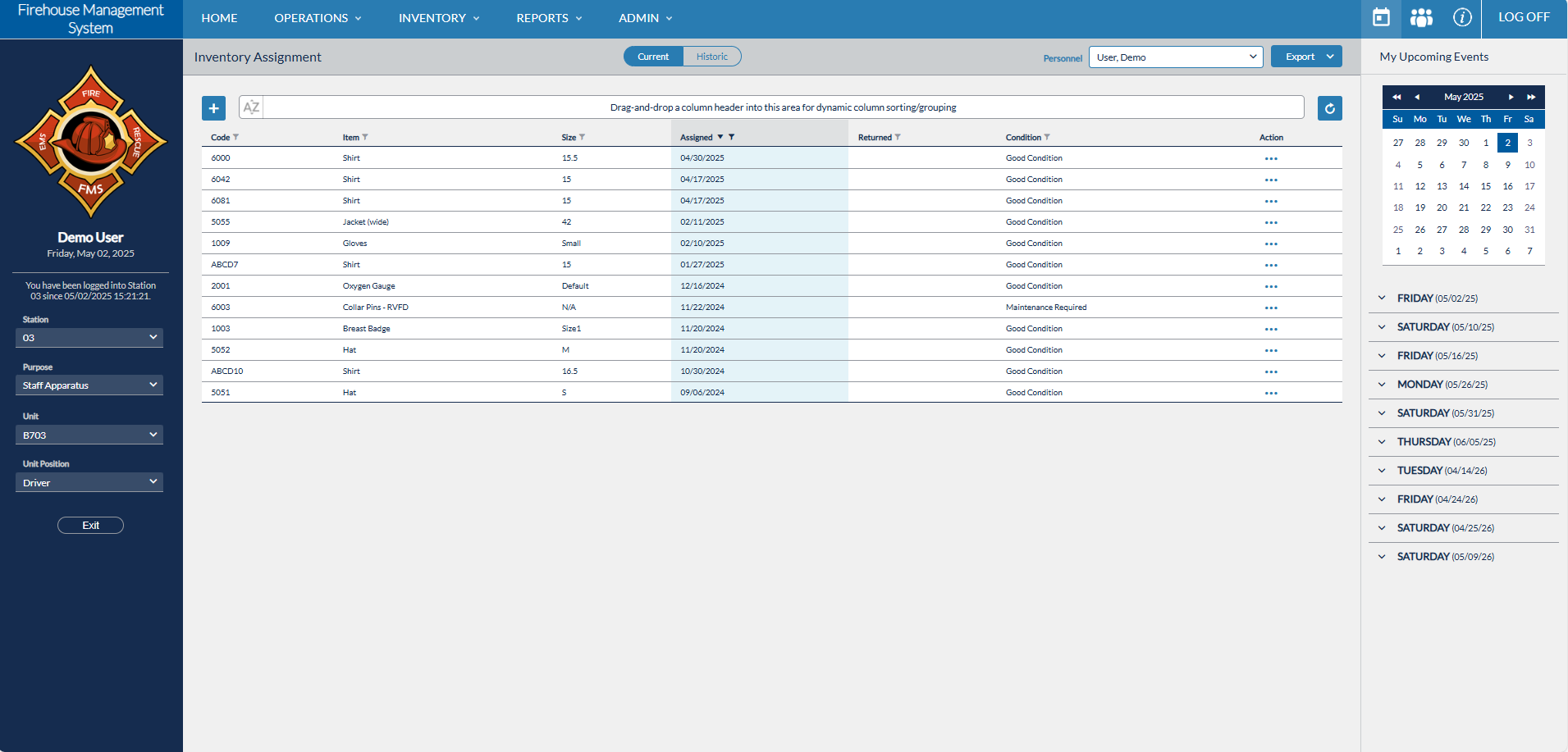Open the Purpose dropdown showing Staff Apparatus

tap(89, 385)
